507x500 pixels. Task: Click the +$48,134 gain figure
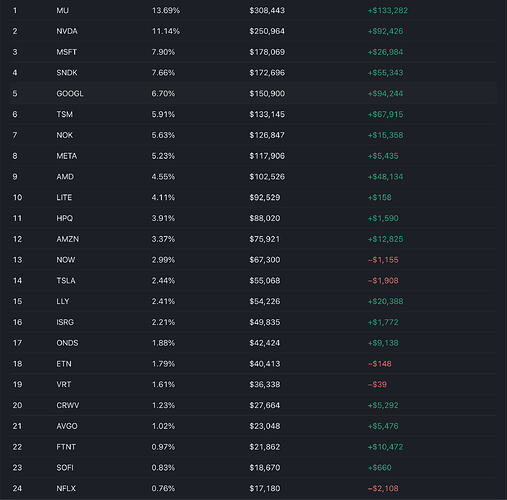click(385, 177)
